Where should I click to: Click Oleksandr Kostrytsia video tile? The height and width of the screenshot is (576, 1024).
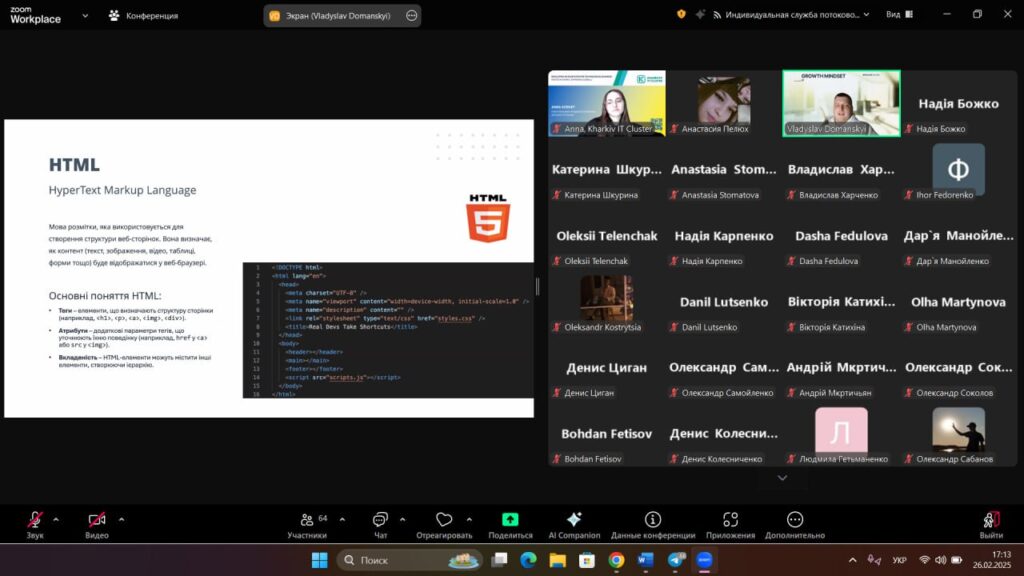point(607,301)
